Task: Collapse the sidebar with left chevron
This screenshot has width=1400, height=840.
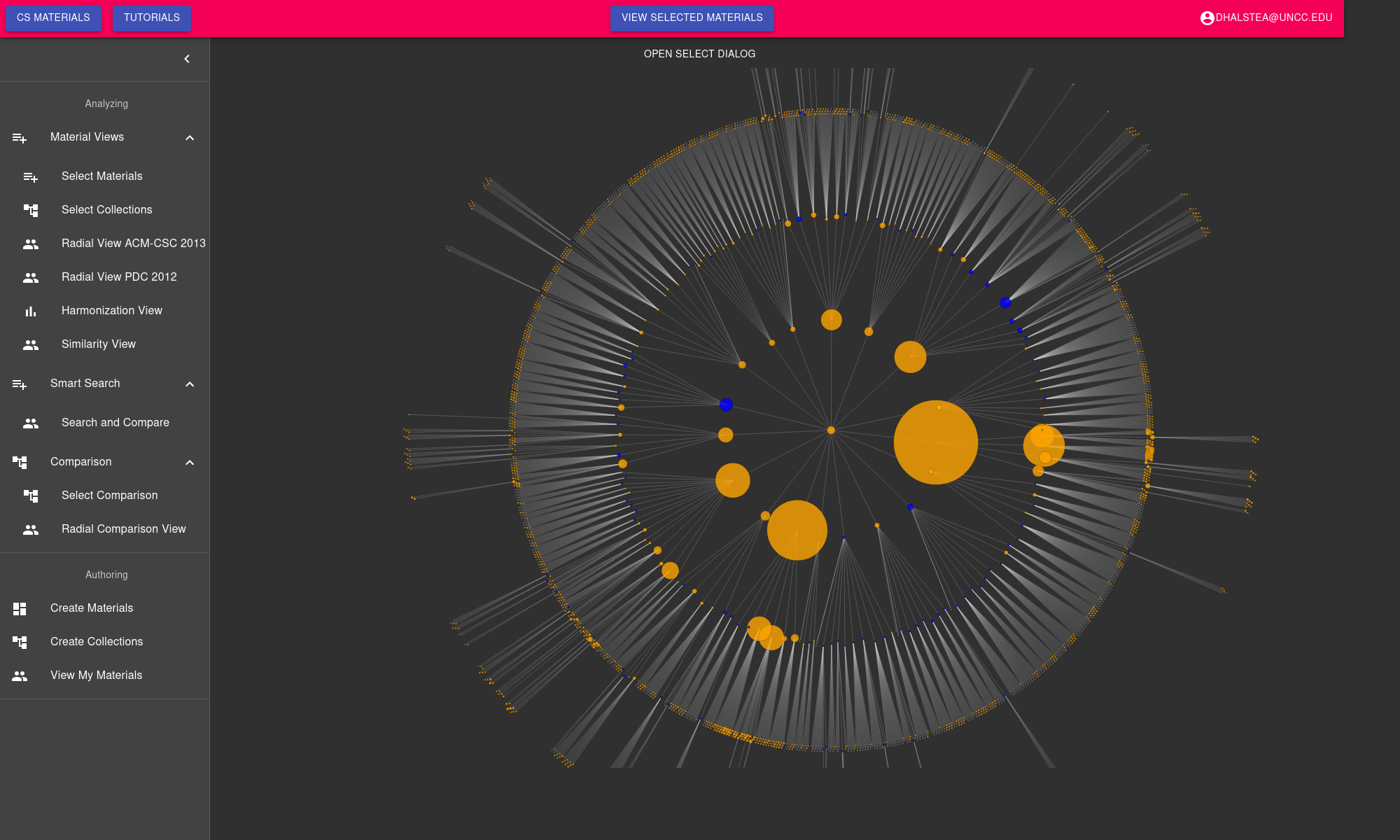Action: (x=187, y=59)
